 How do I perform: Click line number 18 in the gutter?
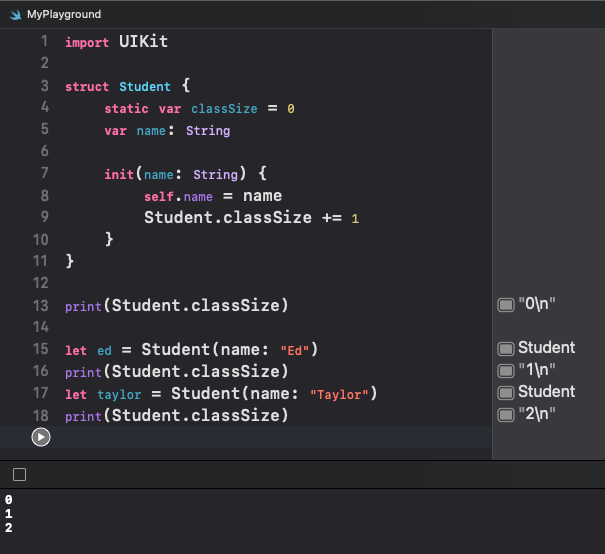click(x=41, y=416)
